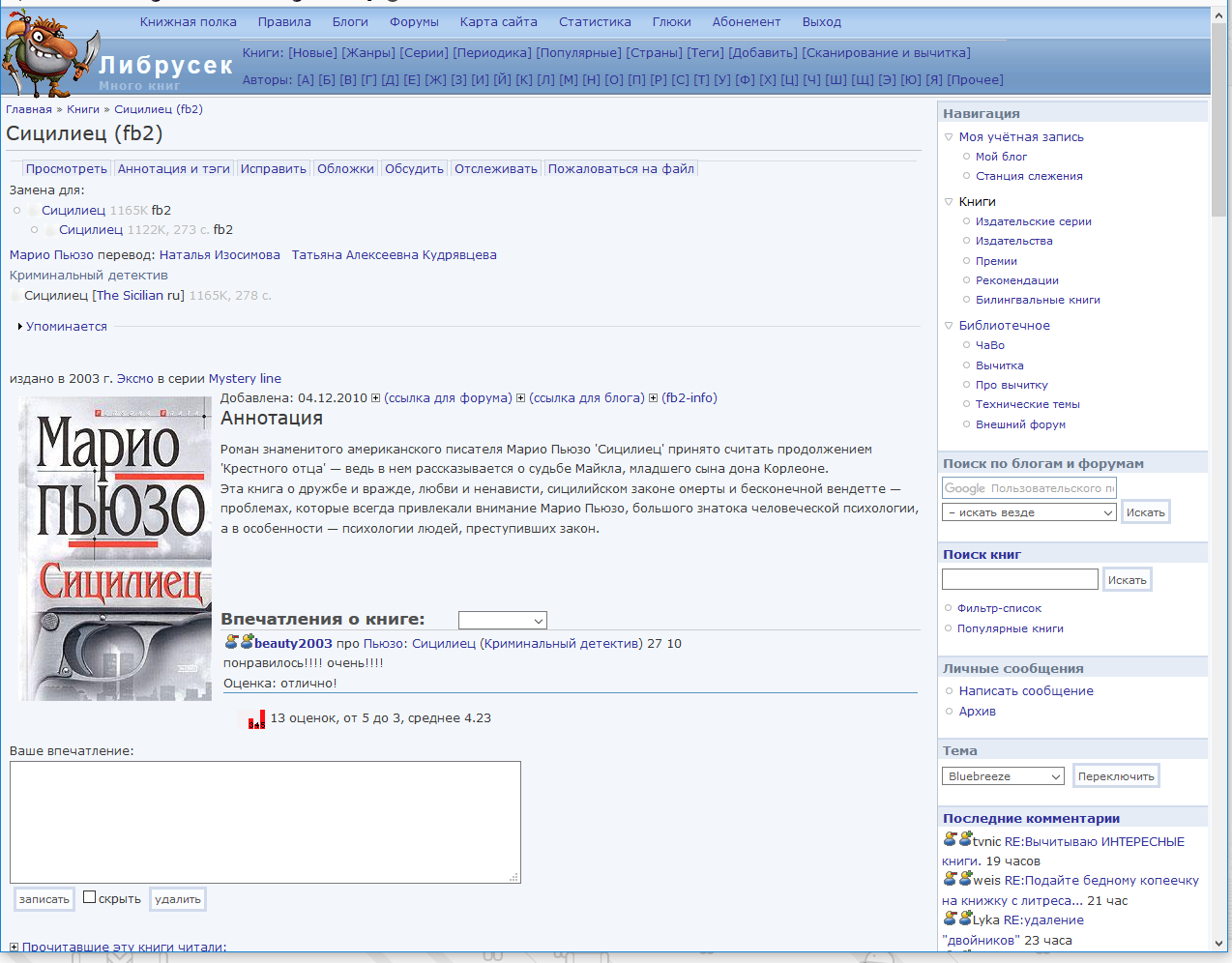
Task: Click the user icon next to tvnic
Action: click(x=950, y=840)
